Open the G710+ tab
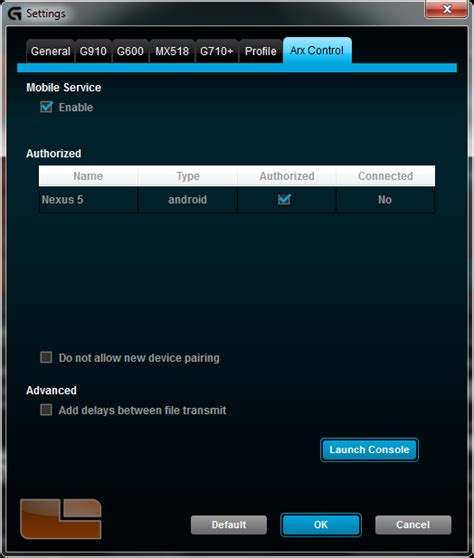The height and width of the screenshot is (558, 474). 217,51
